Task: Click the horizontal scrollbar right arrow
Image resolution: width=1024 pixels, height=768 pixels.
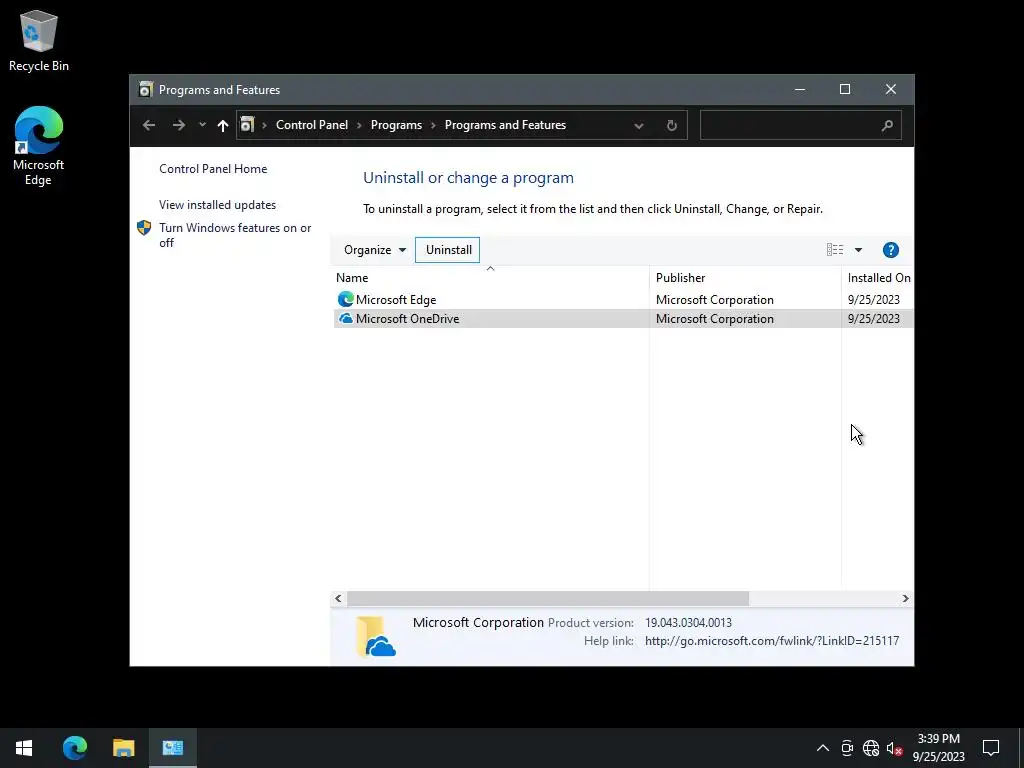Action: [x=905, y=598]
